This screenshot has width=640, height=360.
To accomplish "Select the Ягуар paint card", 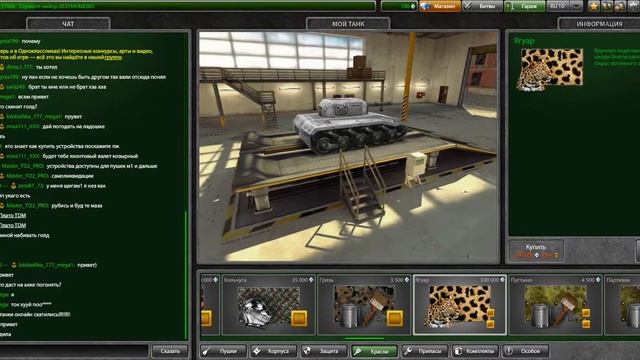I will (x=460, y=305).
